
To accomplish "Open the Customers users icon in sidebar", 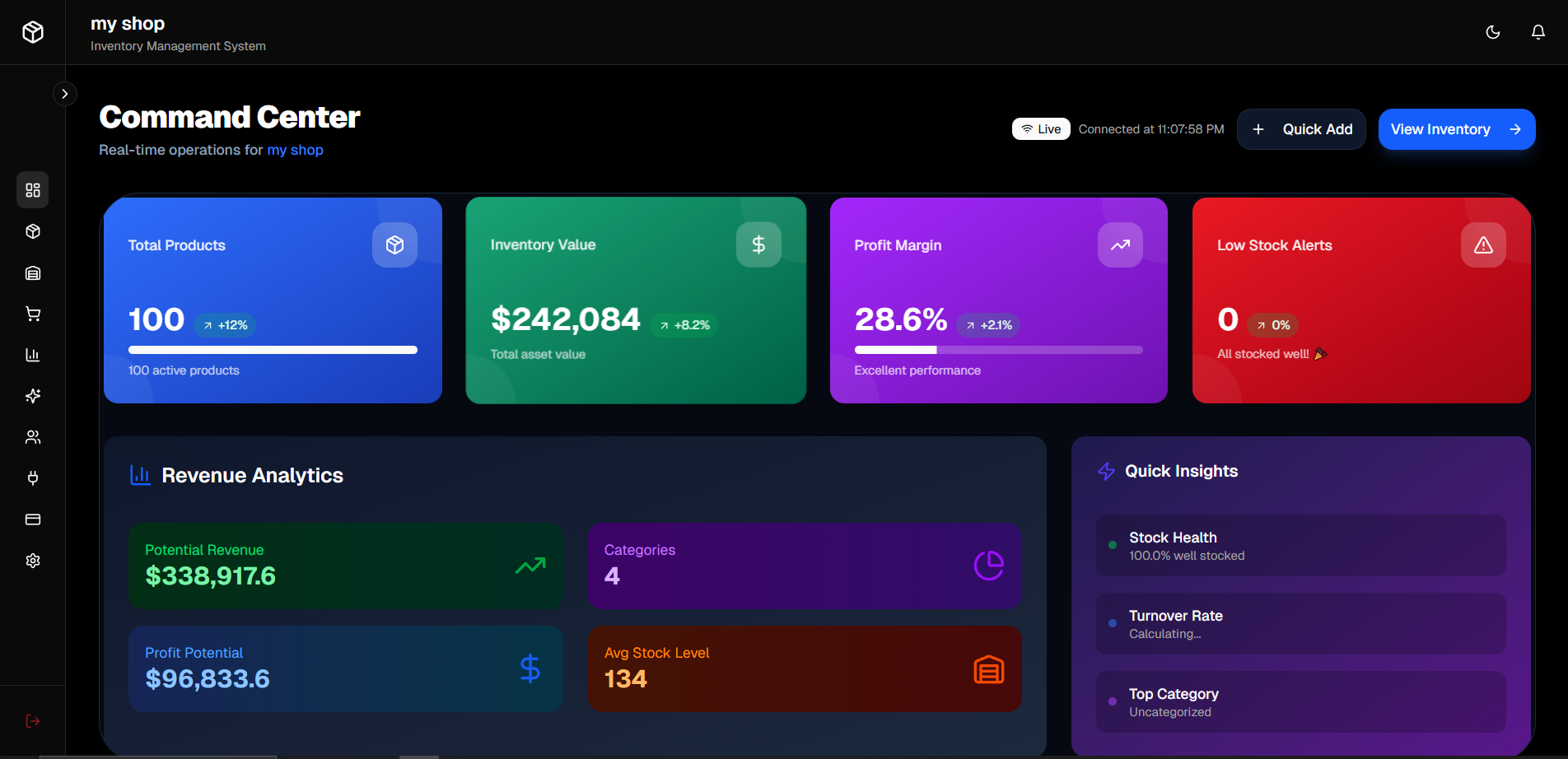I will (x=33, y=437).
